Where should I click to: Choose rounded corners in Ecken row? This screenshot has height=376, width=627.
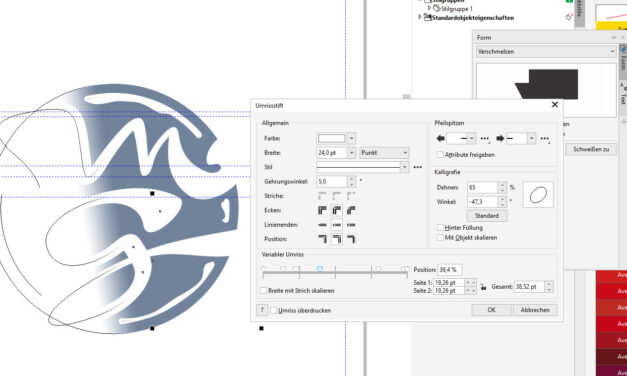pyautogui.click(x=337, y=210)
